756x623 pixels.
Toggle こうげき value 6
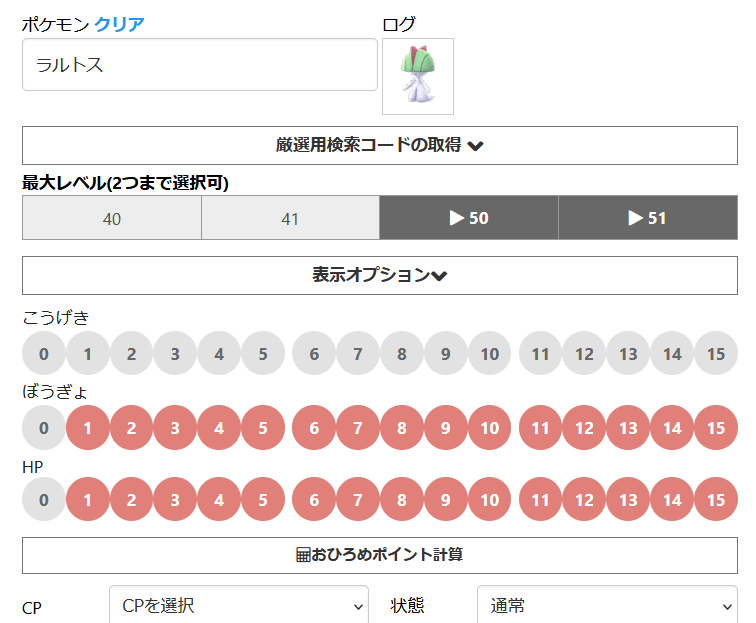314,353
